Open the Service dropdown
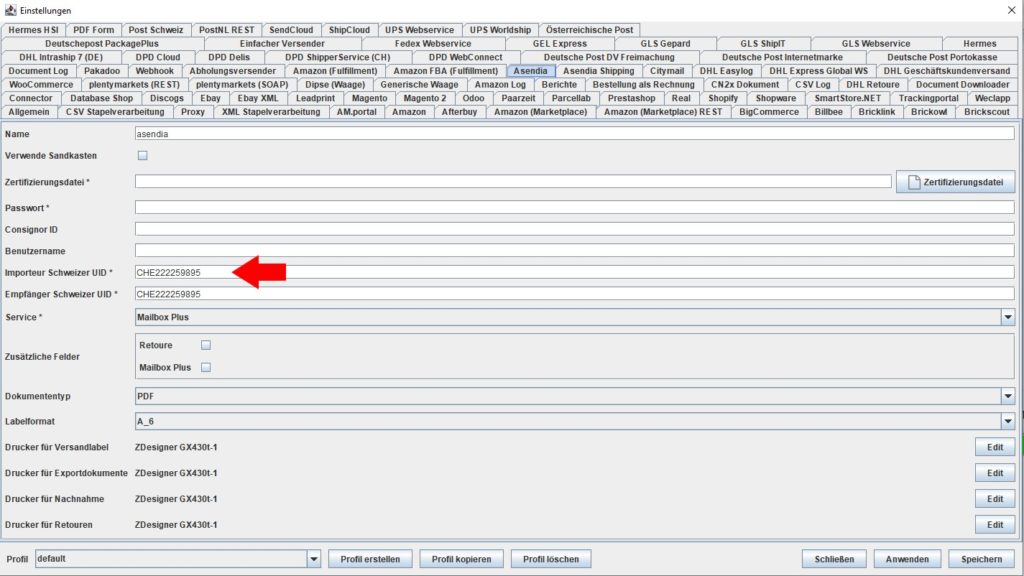Viewport: 1024px width, 576px height. point(1008,317)
